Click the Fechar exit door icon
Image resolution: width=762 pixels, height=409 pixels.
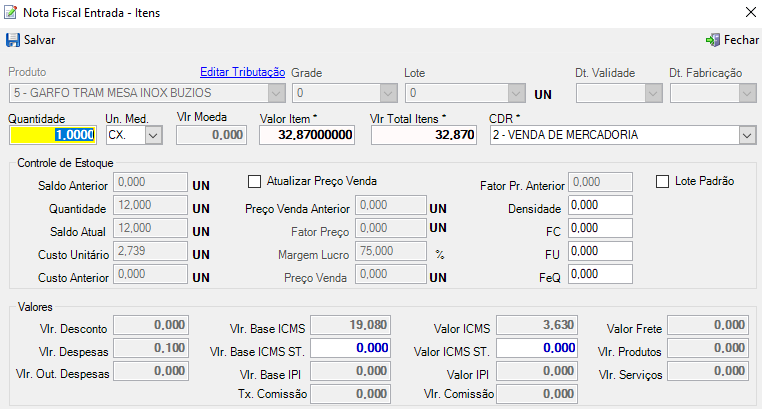coord(713,40)
